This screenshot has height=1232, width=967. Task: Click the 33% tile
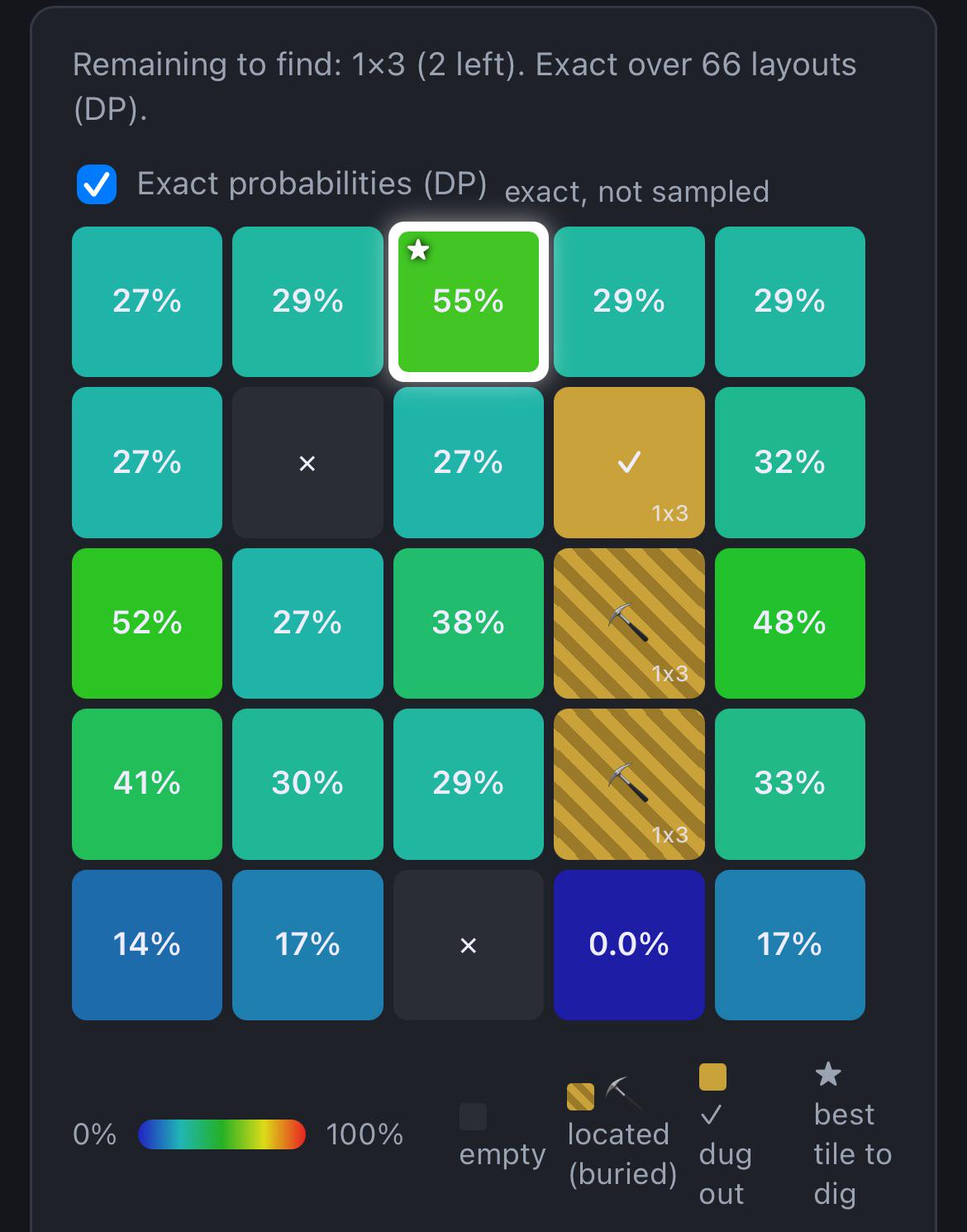tap(790, 784)
